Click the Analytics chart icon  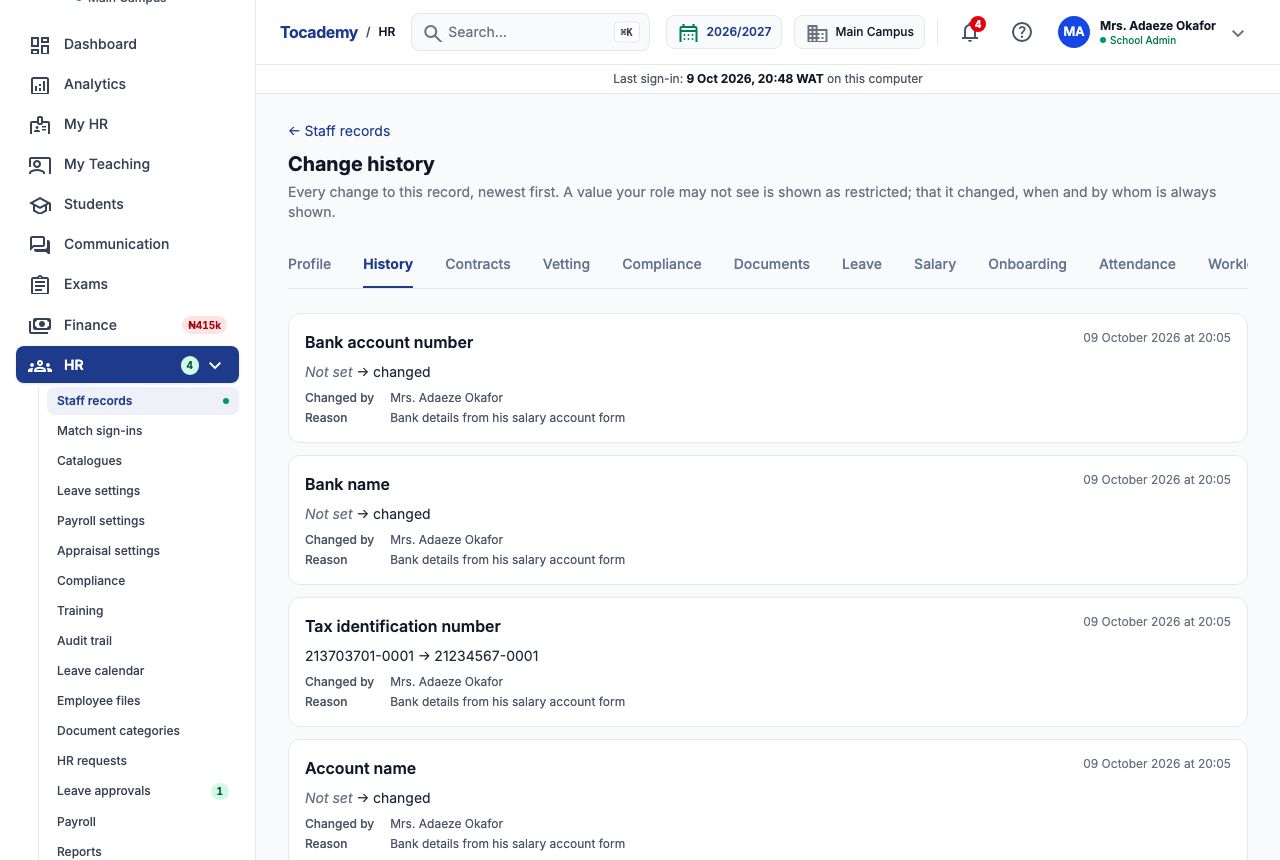pos(40,85)
